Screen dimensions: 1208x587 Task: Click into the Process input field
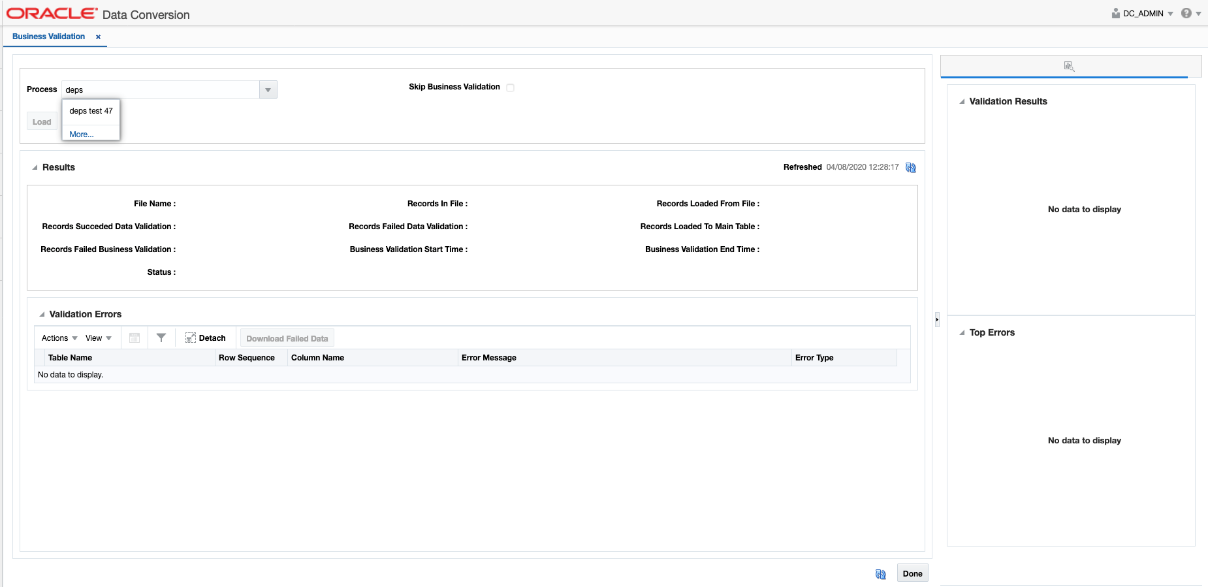click(160, 90)
